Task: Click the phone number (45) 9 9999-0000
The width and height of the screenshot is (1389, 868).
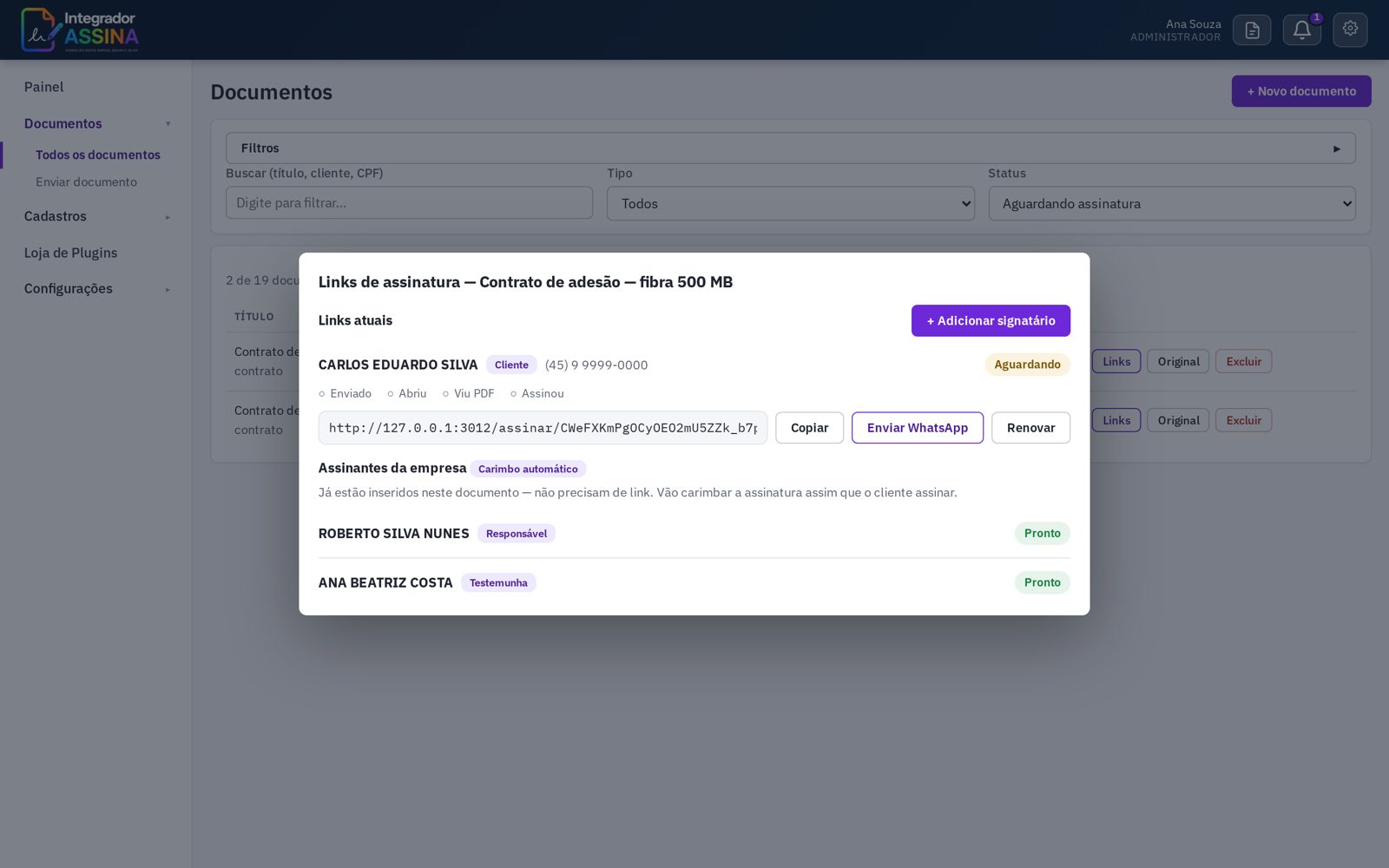Action: (x=596, y=365)
